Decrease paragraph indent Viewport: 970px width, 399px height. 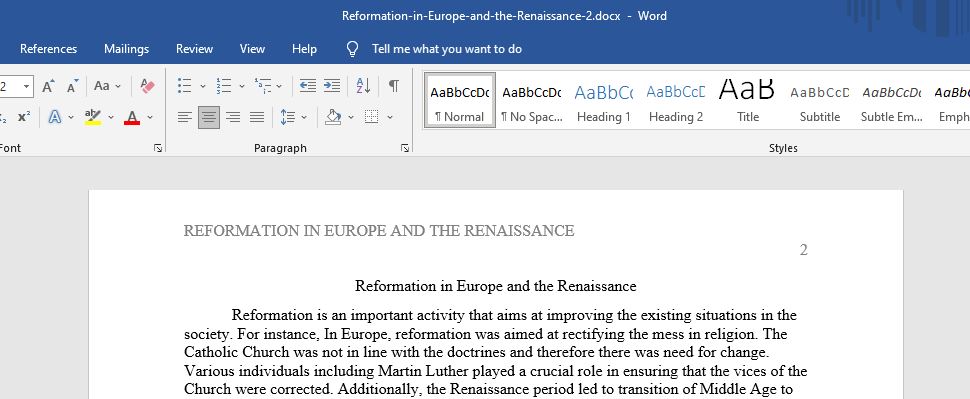307,86
